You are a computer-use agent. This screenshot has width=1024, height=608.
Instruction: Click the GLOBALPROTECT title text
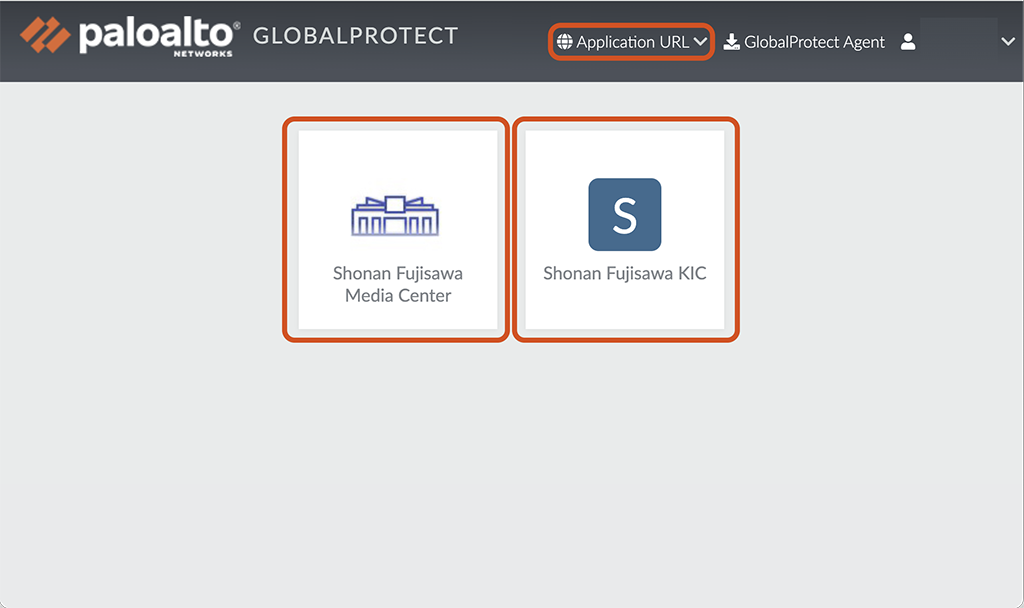pos(355,36)
